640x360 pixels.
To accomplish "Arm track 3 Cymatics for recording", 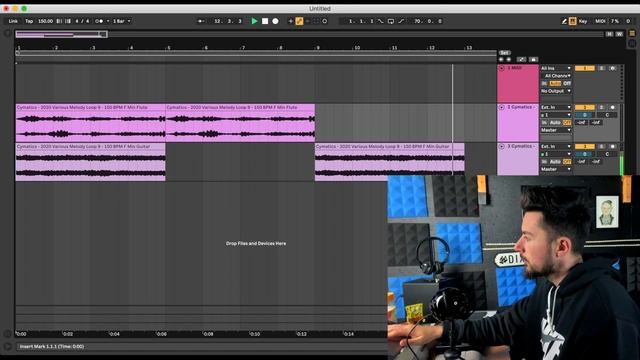I will click(612, 146).
